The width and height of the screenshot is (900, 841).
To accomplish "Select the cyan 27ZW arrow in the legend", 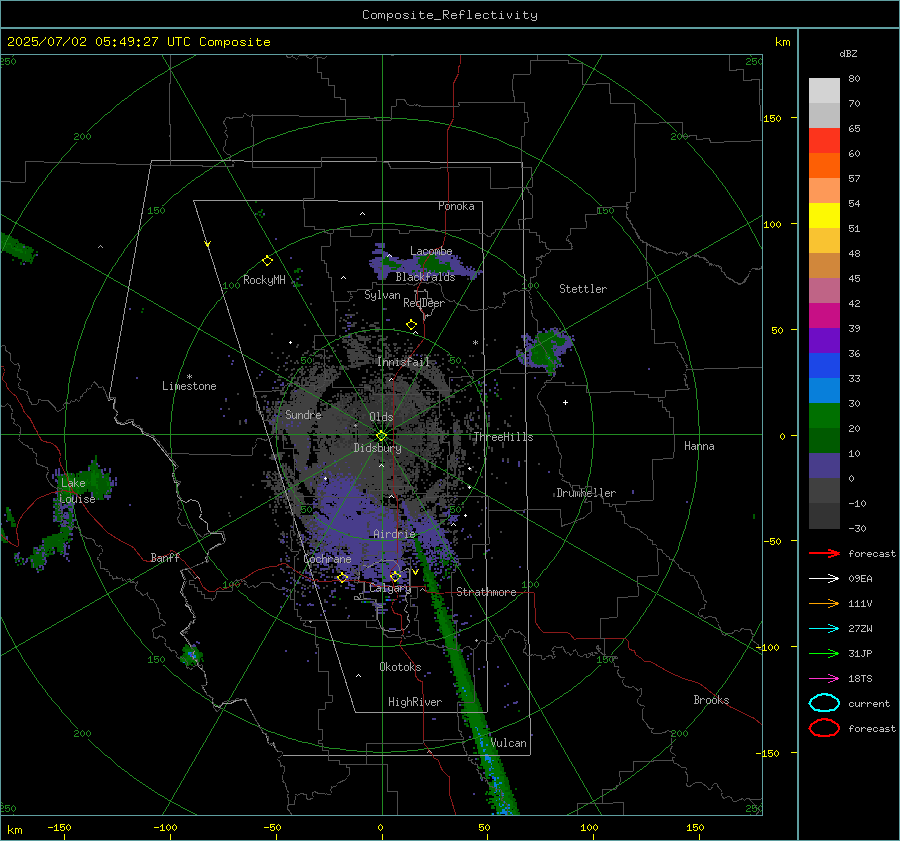I will click(824, 629).
